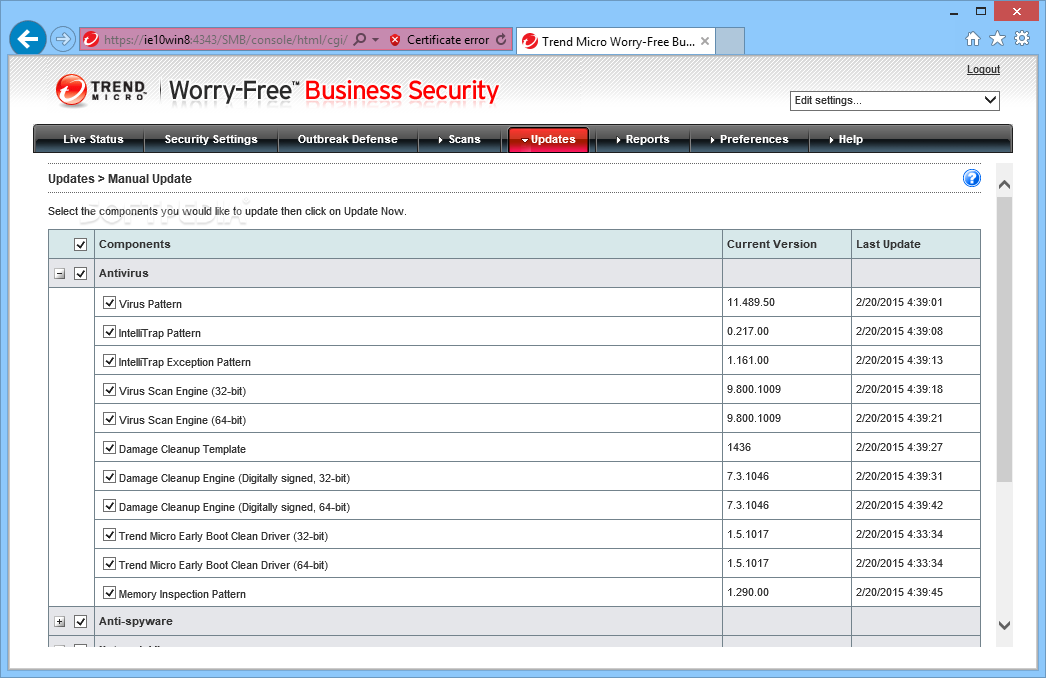Click the URL address field
The image size is (1046, 678).
pyautogui.click(x=225, y=40)
